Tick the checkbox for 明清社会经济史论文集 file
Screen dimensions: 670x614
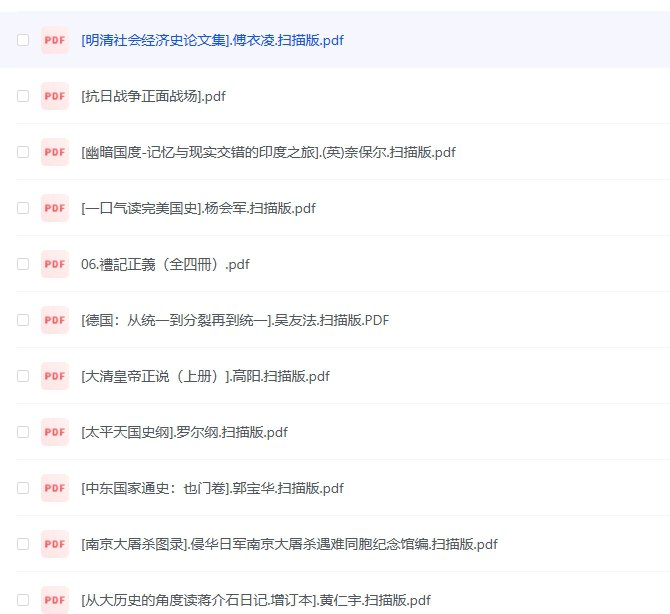pos(23,40)
